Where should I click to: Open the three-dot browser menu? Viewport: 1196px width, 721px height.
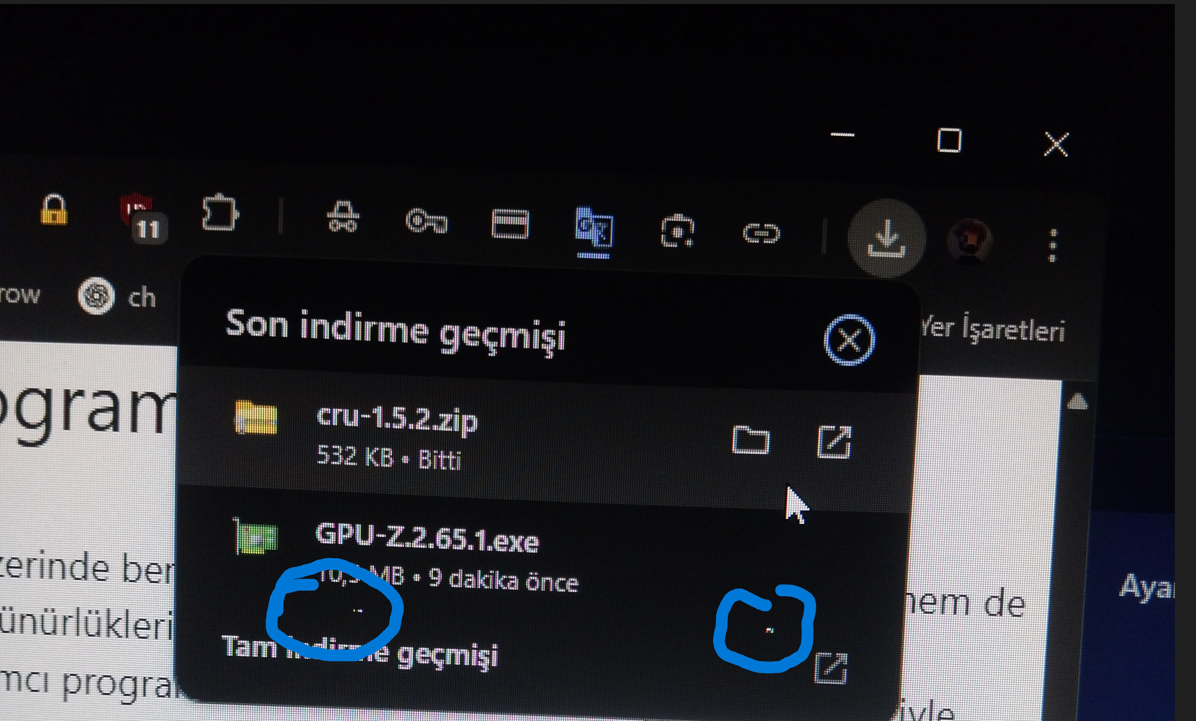coord(1053,246)
